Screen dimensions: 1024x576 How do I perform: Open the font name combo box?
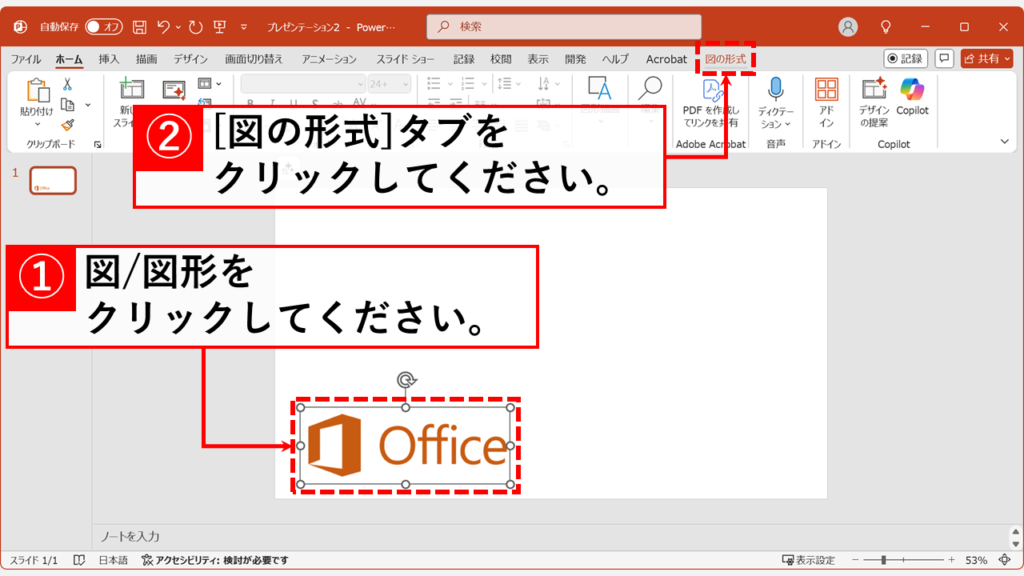(303, 84)
